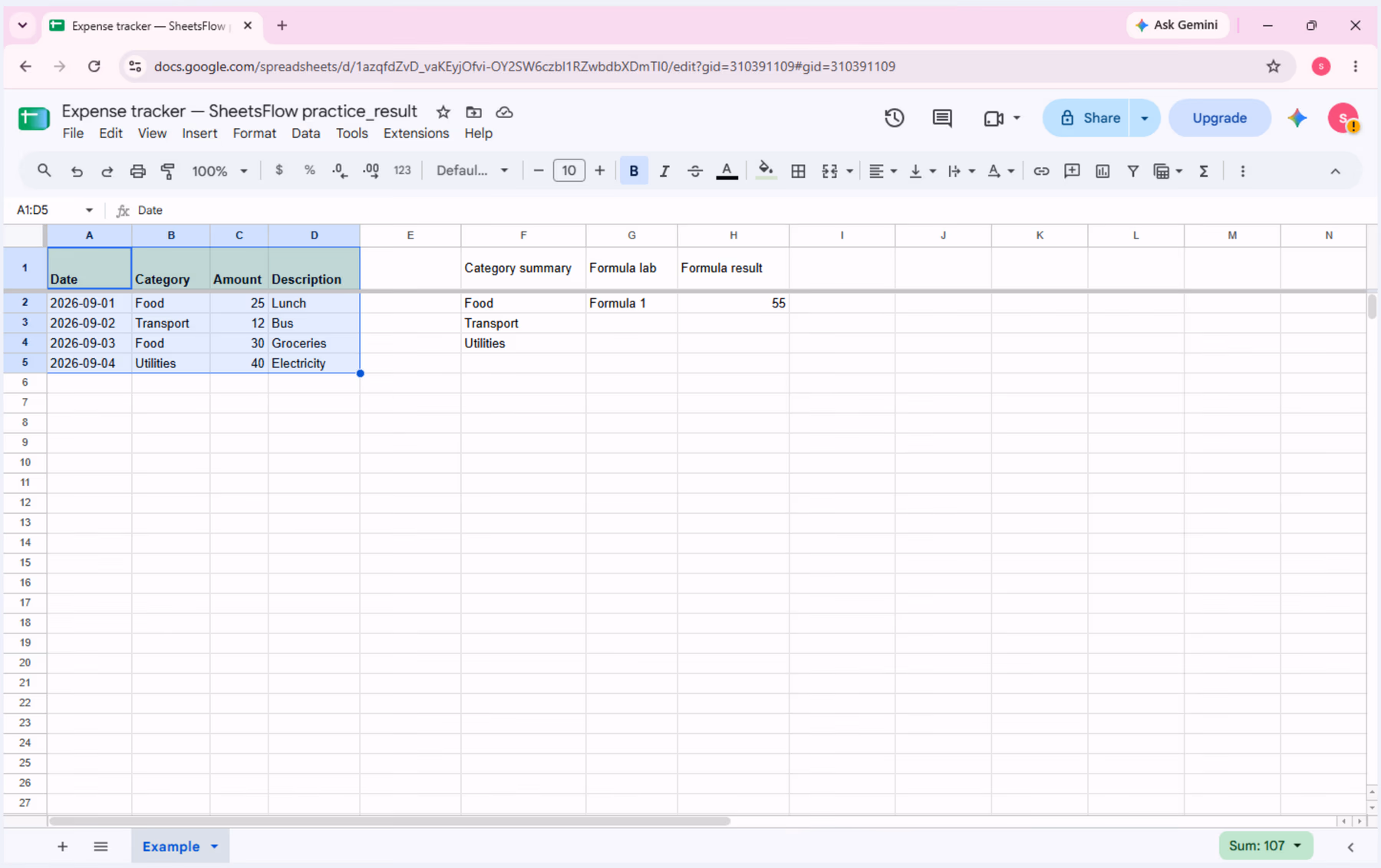The width and height of the screenshot is (1381, 868).
Task: Open the text color picker
Action: point(727,171)
